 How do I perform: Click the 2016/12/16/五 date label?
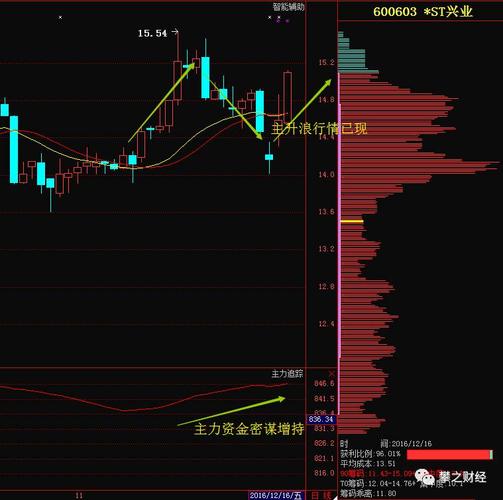pos(275,495)
